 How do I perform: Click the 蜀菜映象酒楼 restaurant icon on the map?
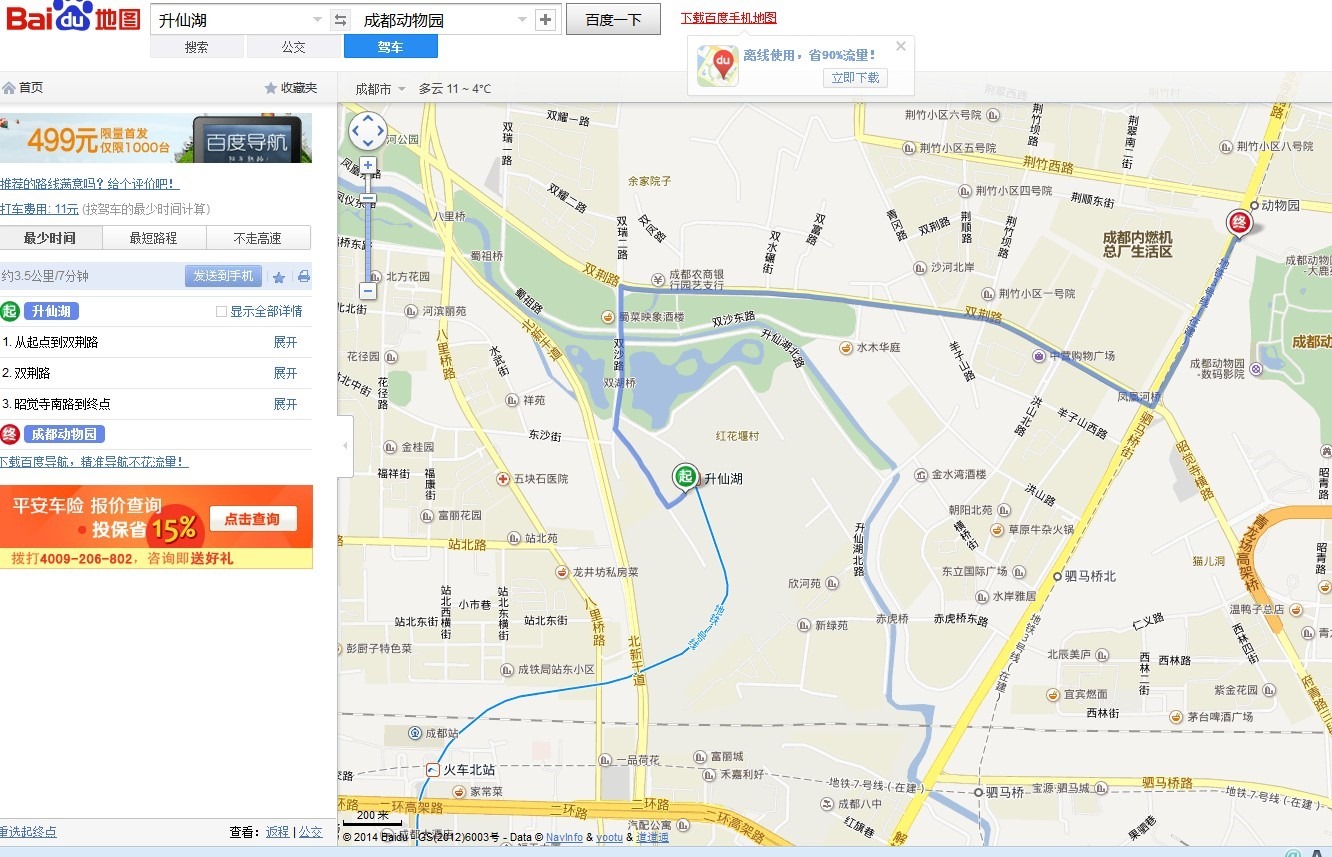tap(607, 318)
